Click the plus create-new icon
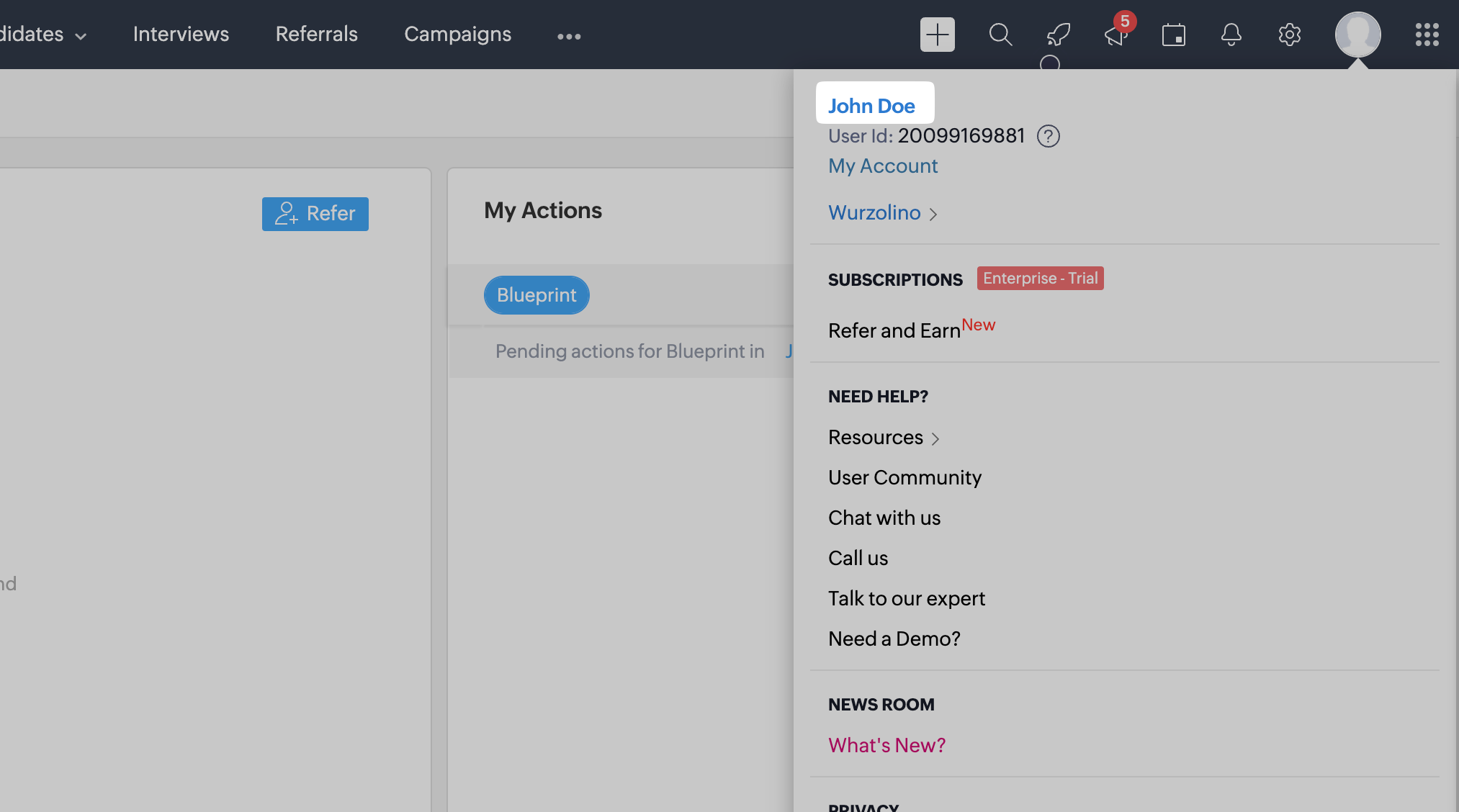1459x812 pixels. click(x=937, y=35)
